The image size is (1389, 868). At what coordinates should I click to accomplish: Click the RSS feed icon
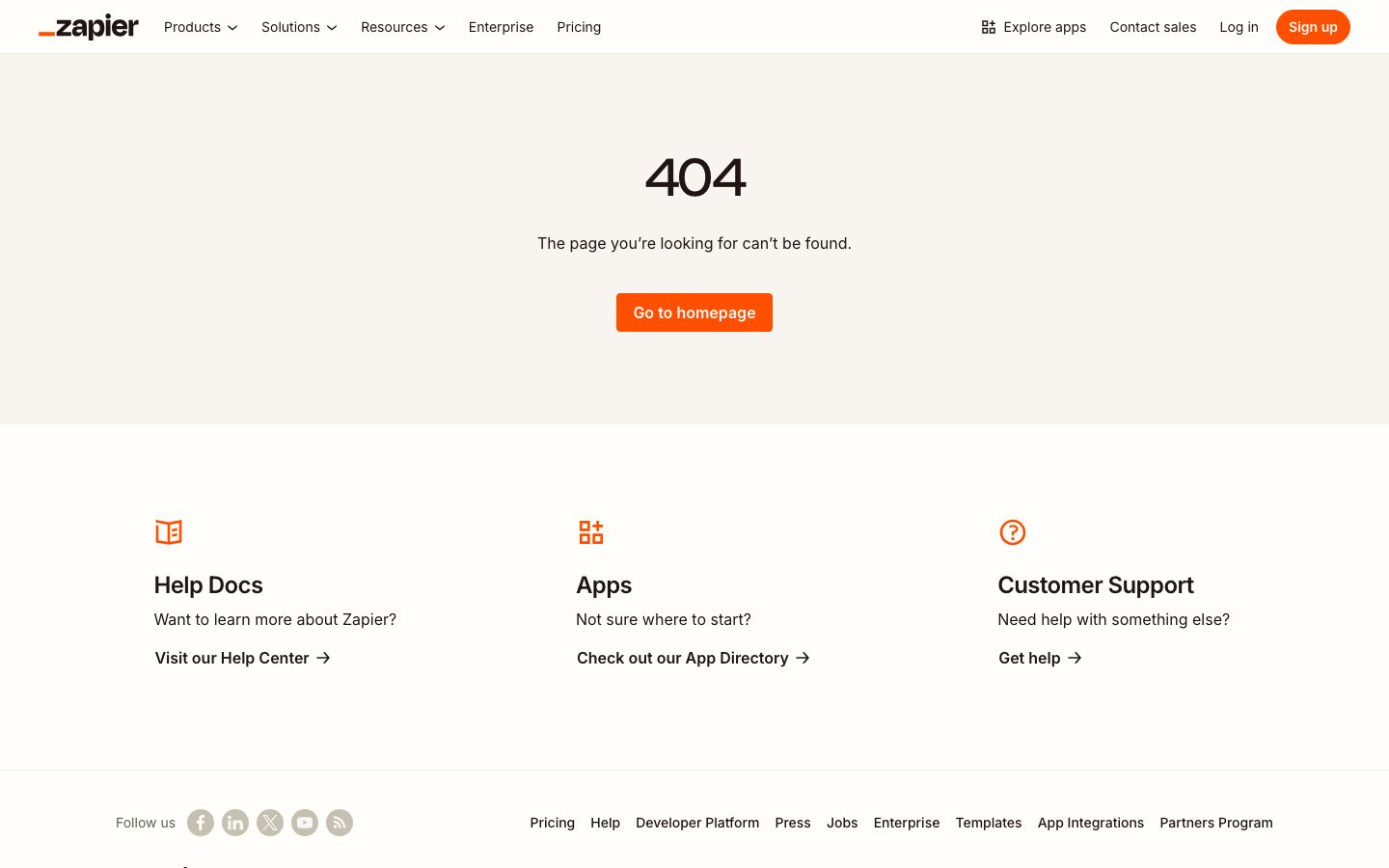tap(340, 823)
